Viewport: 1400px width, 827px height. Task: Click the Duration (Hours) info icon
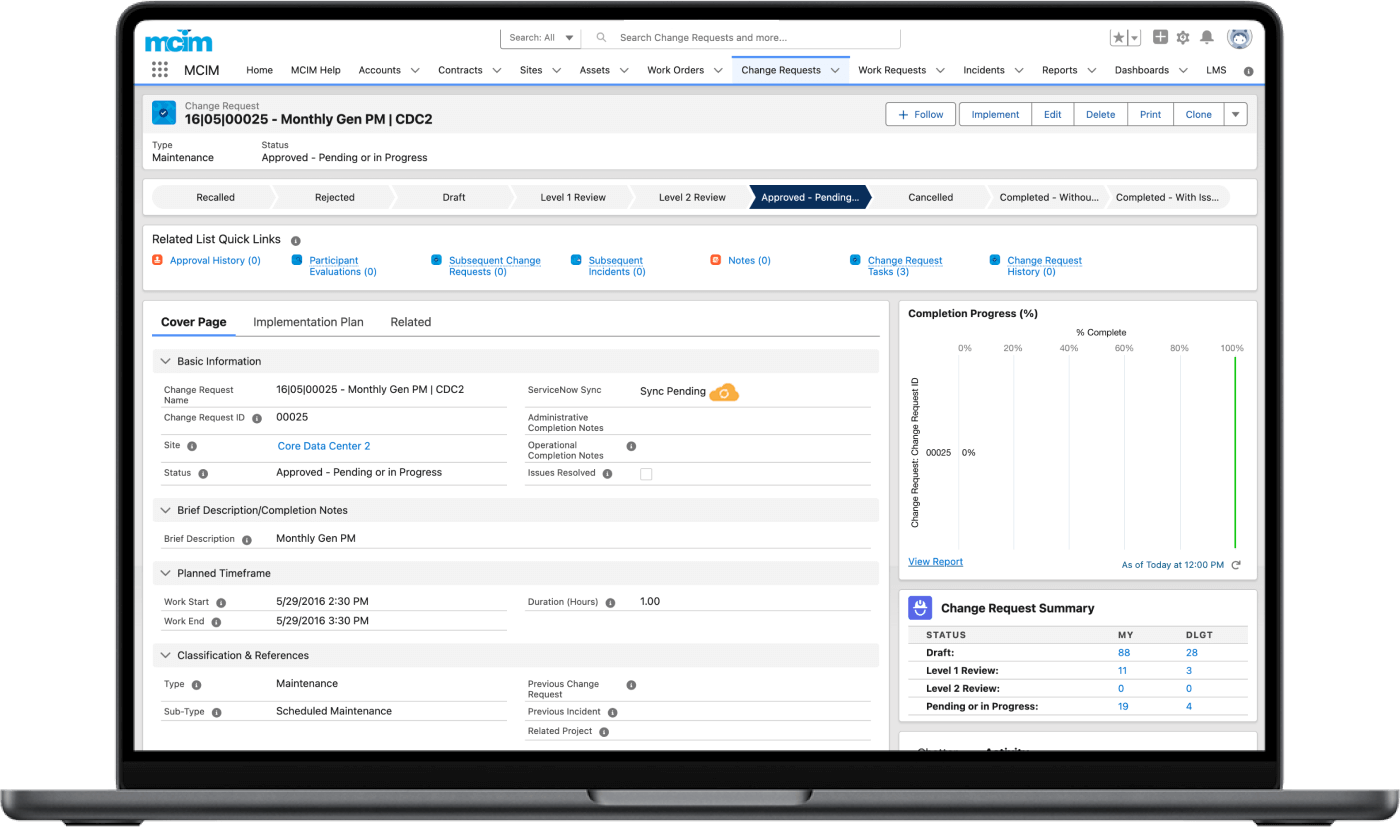(x=610, y=603)
